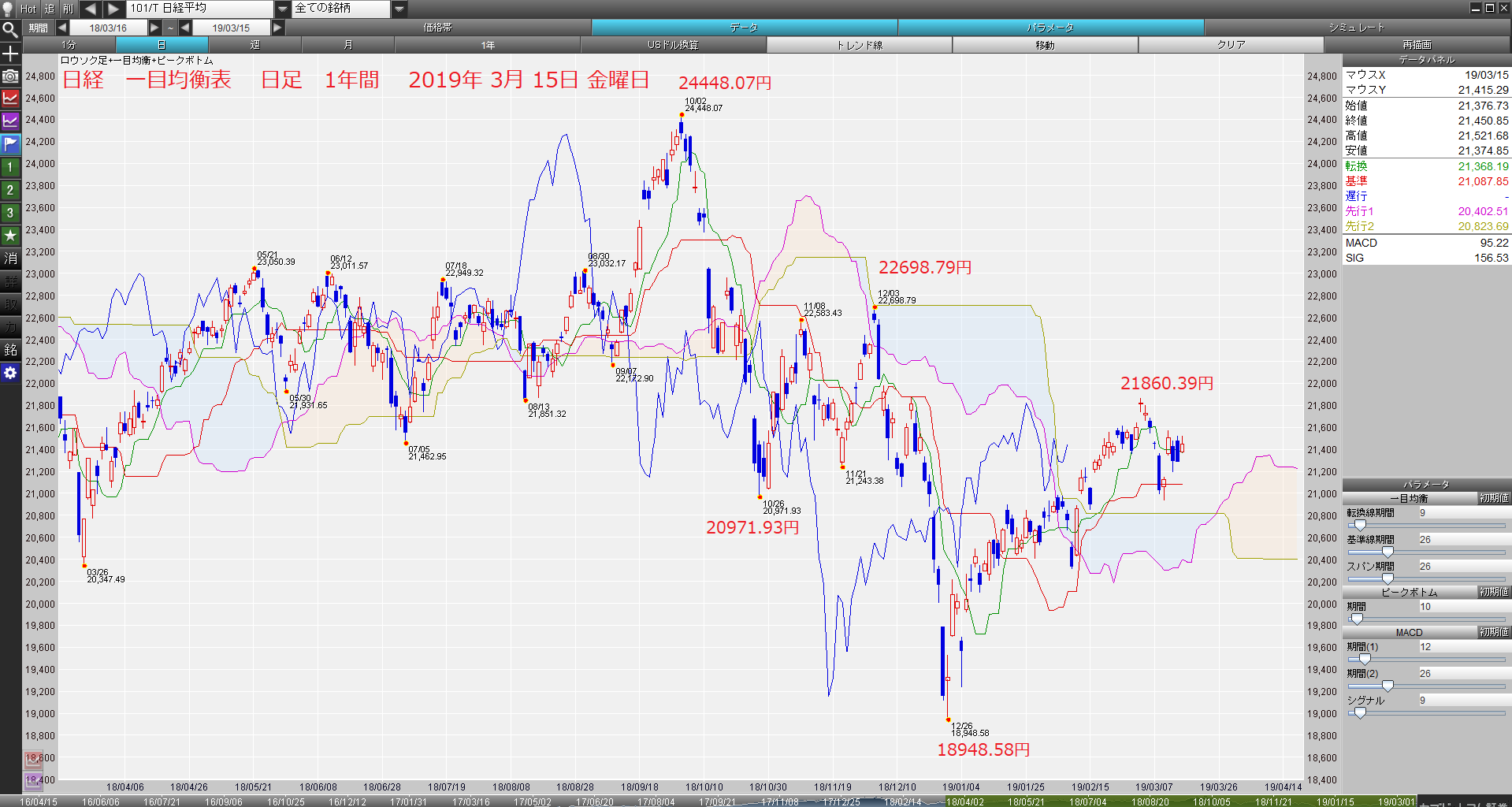The width and height of the screenshot is (1512, 807).
Task: Adjust ピークボトム 期間 slider
Action: point(1426,619)
